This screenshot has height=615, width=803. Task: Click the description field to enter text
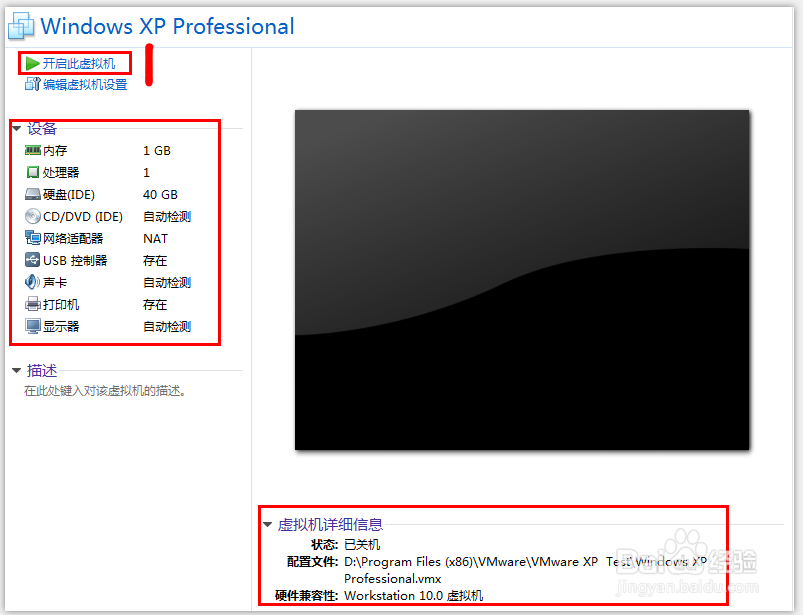click(105, 391)
